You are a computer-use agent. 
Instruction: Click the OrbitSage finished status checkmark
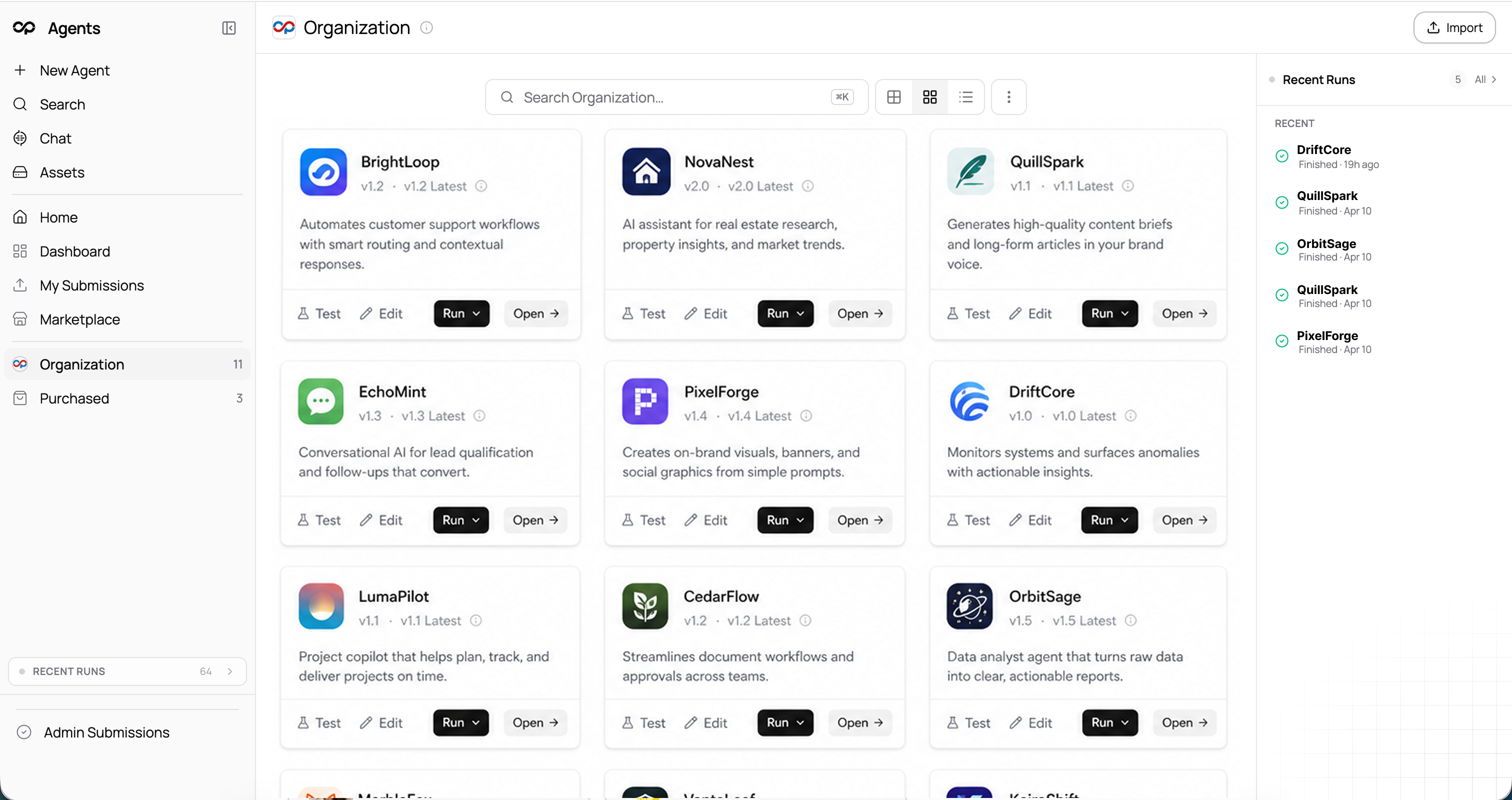1282,249
